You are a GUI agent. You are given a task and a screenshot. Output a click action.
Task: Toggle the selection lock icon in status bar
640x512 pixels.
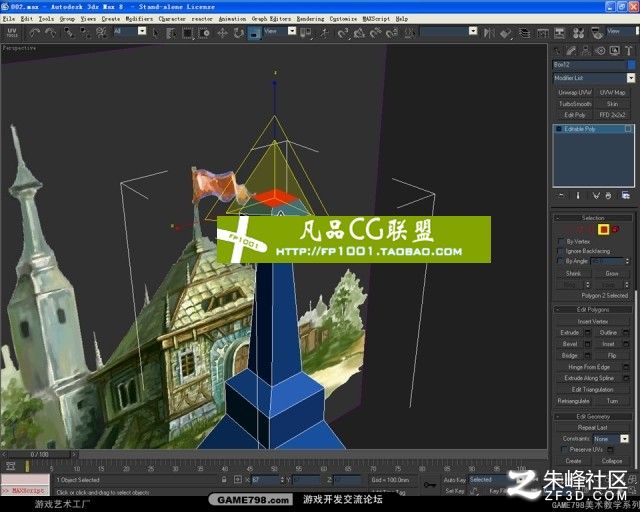(x=224, y=480)
